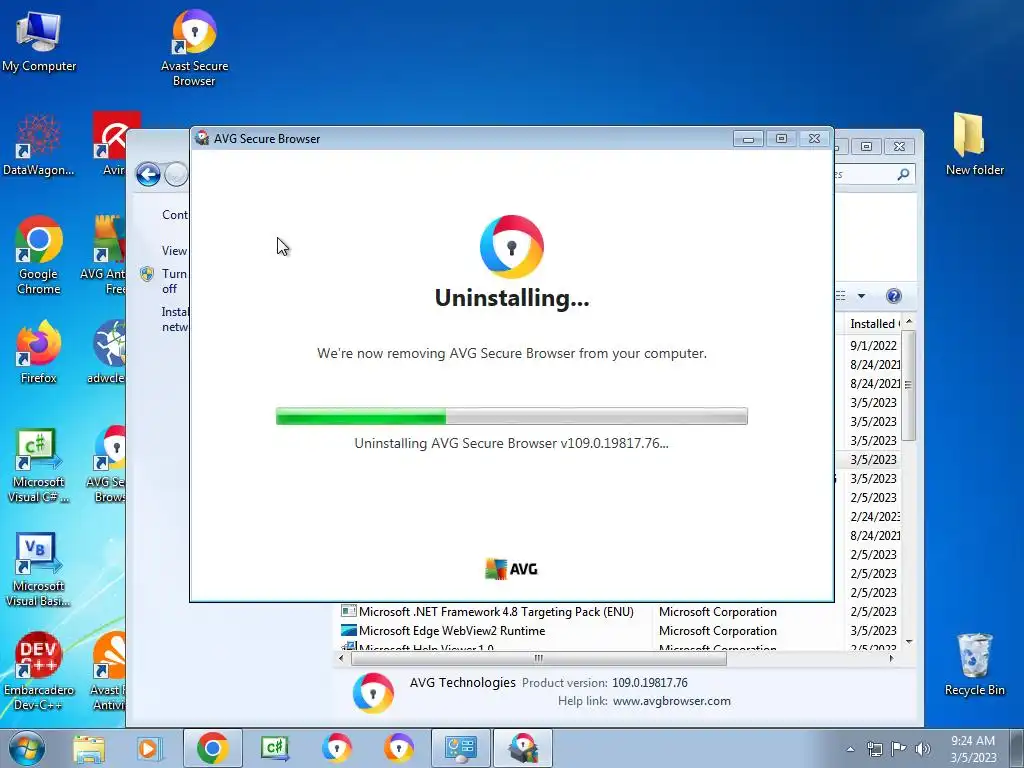Click search magnifier in Control Panel
Image resolution: width=1024 pixels, height=768 pixels.
tap(903, 174)
